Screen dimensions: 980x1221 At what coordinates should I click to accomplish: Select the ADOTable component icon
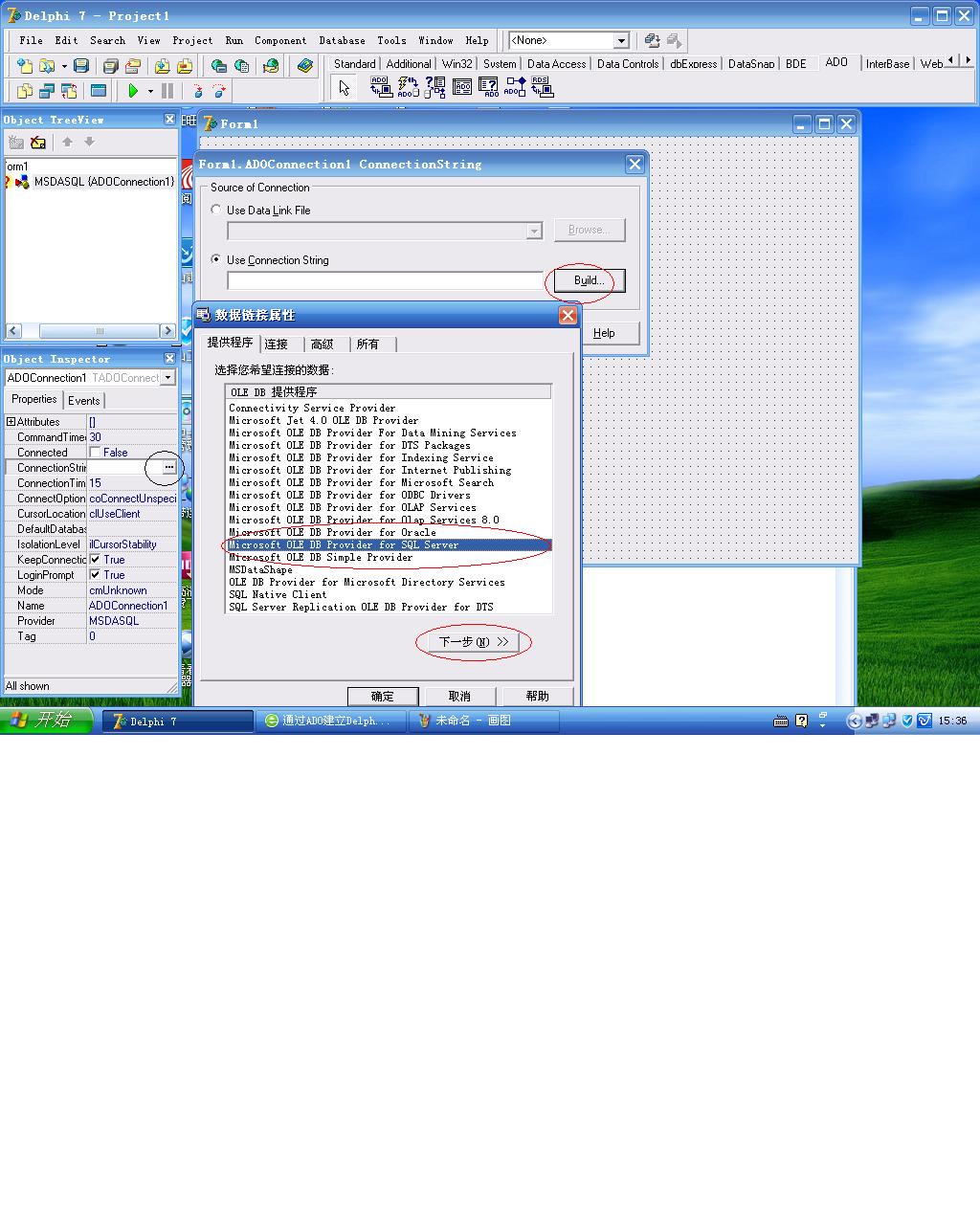(461, 87)
